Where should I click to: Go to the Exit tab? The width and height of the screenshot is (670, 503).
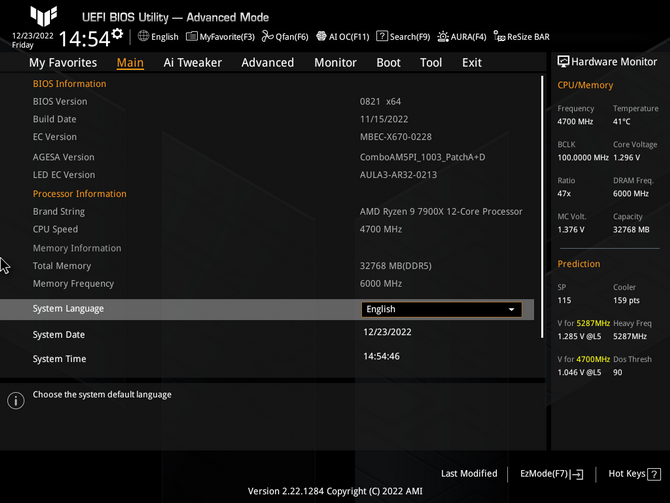coord(472,62)
